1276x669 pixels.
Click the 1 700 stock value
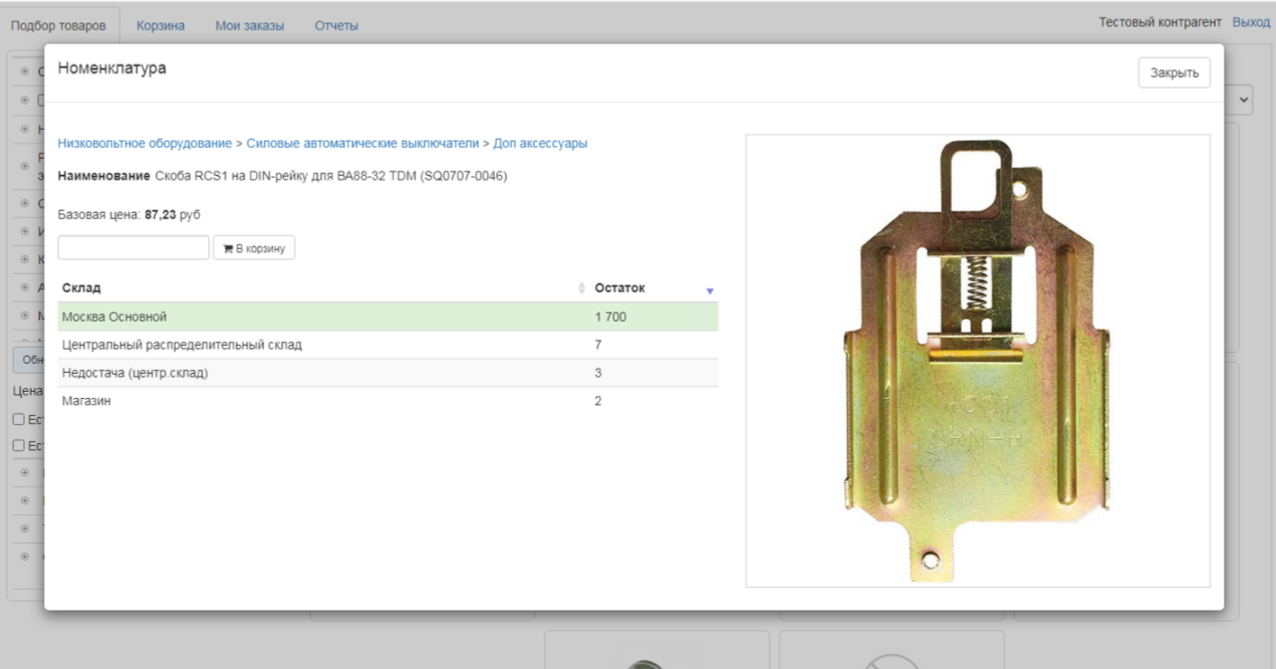pyautogui.click(x=610, y=317)
